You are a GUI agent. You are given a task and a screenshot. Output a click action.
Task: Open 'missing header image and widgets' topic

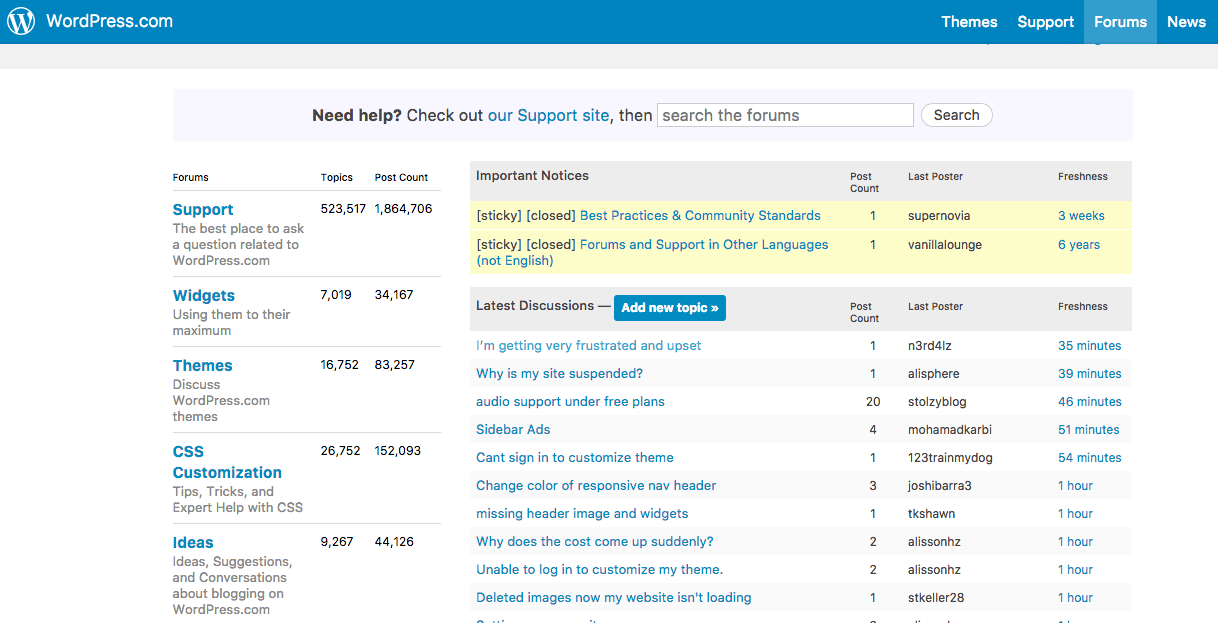582,513
